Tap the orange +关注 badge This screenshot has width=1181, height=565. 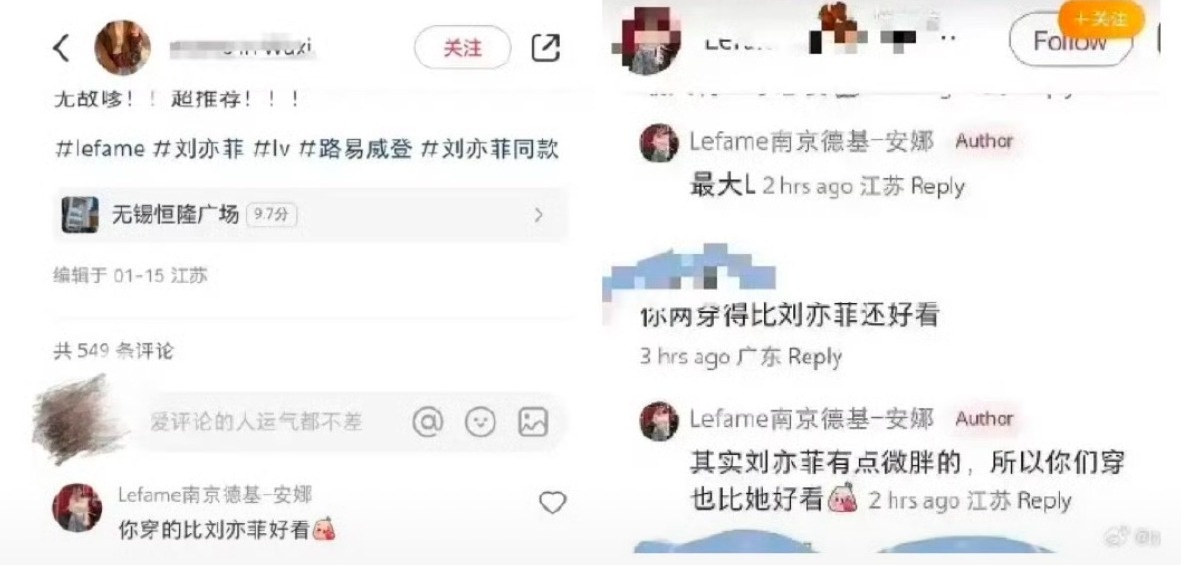pyautogui.click(x=1100, y=19)
